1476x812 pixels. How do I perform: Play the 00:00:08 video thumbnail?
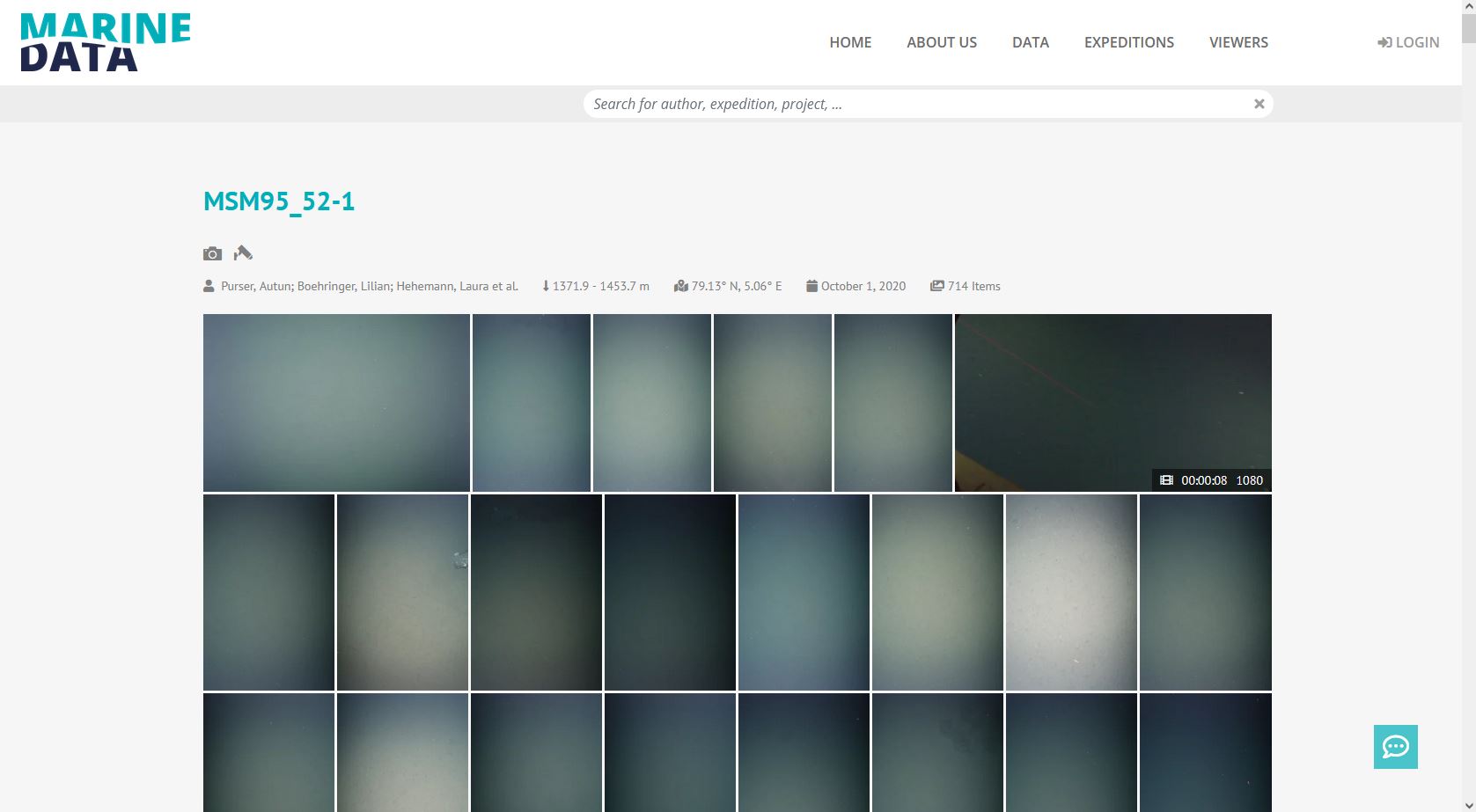click(x=1113, y=402)
